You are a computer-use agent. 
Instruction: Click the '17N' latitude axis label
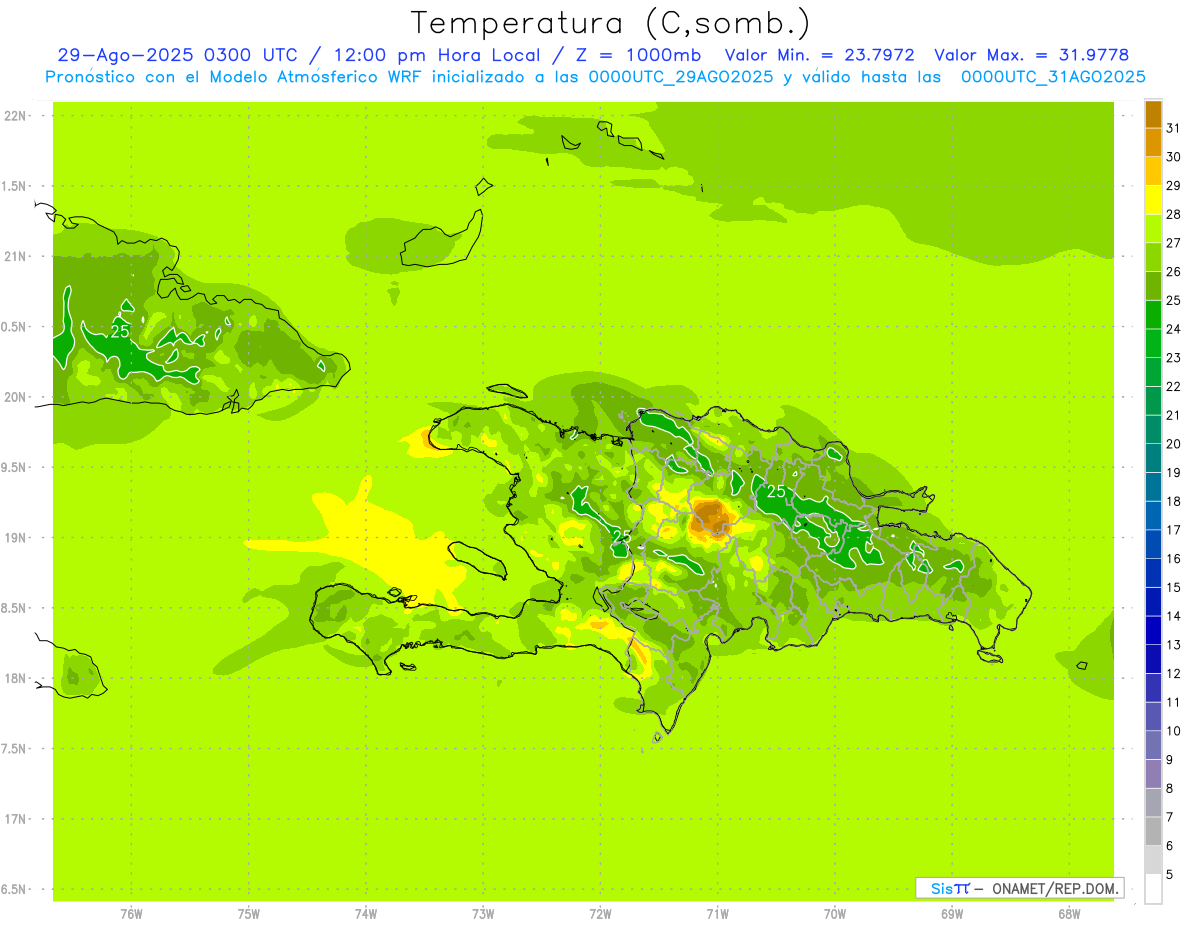point(16,819)
